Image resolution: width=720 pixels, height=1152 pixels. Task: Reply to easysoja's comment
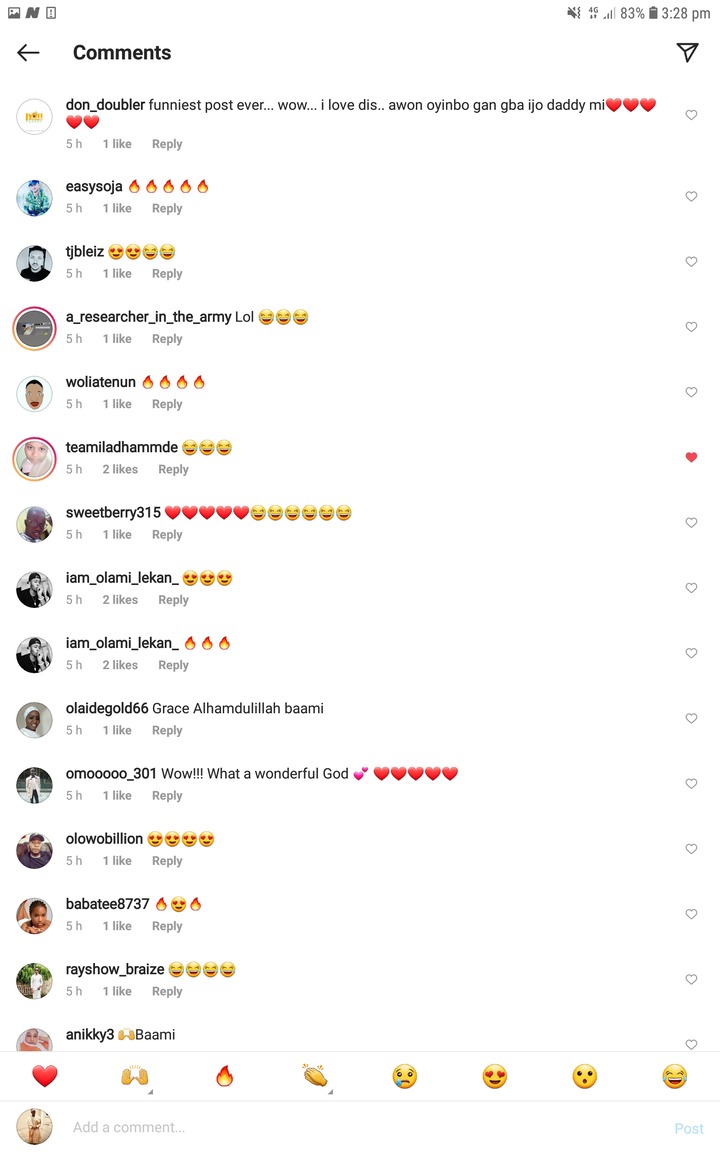[167, 209]
